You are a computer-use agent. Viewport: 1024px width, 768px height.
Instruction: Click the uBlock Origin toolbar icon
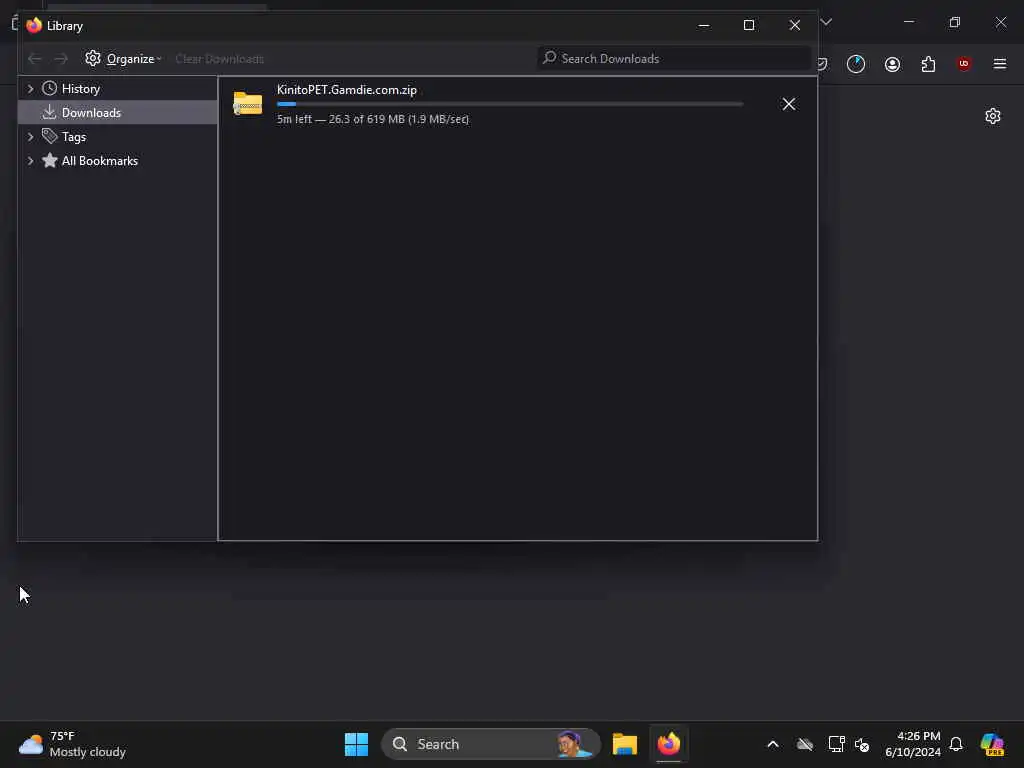964,63
